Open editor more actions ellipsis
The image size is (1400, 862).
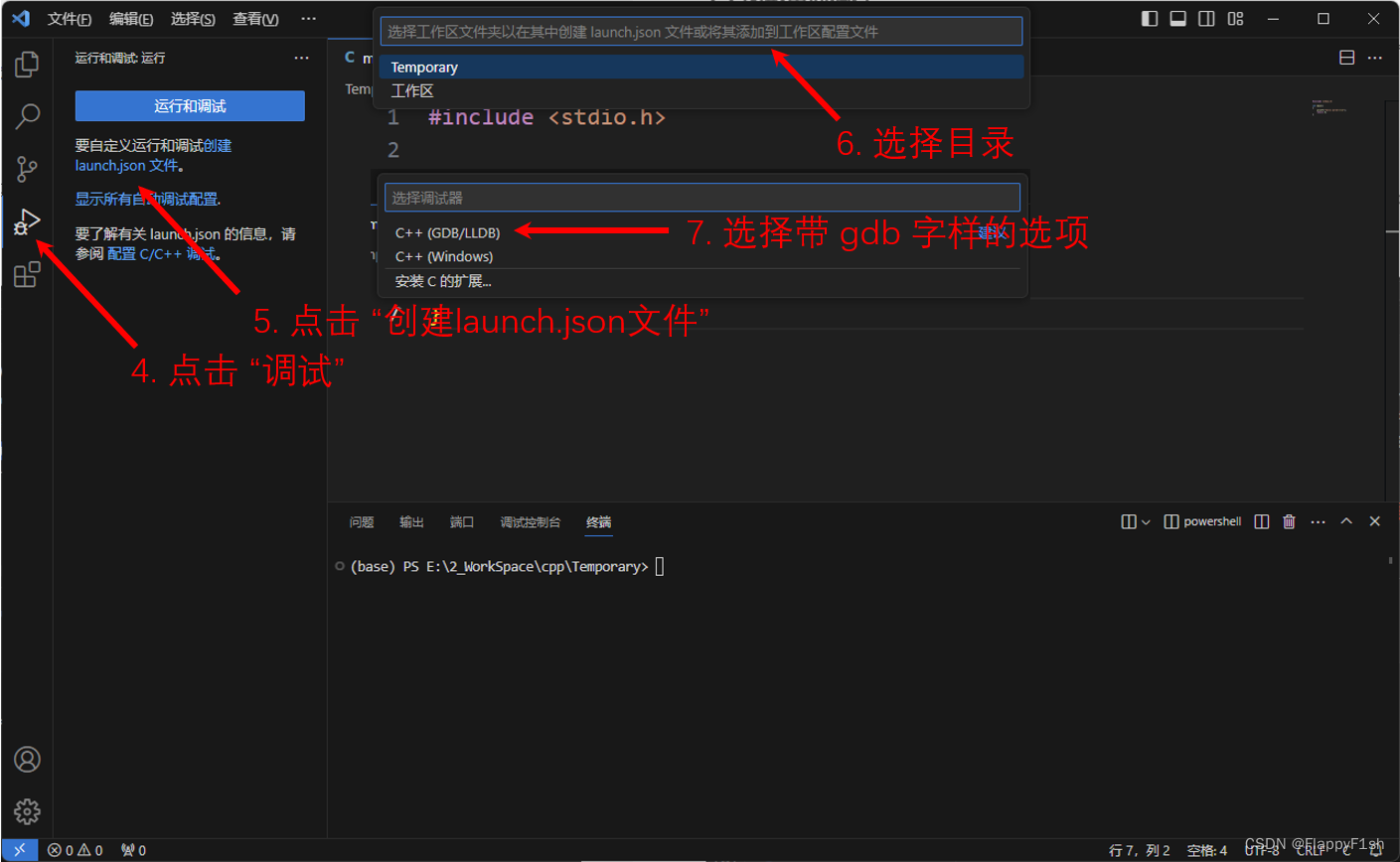click(x=1375, y=58)
